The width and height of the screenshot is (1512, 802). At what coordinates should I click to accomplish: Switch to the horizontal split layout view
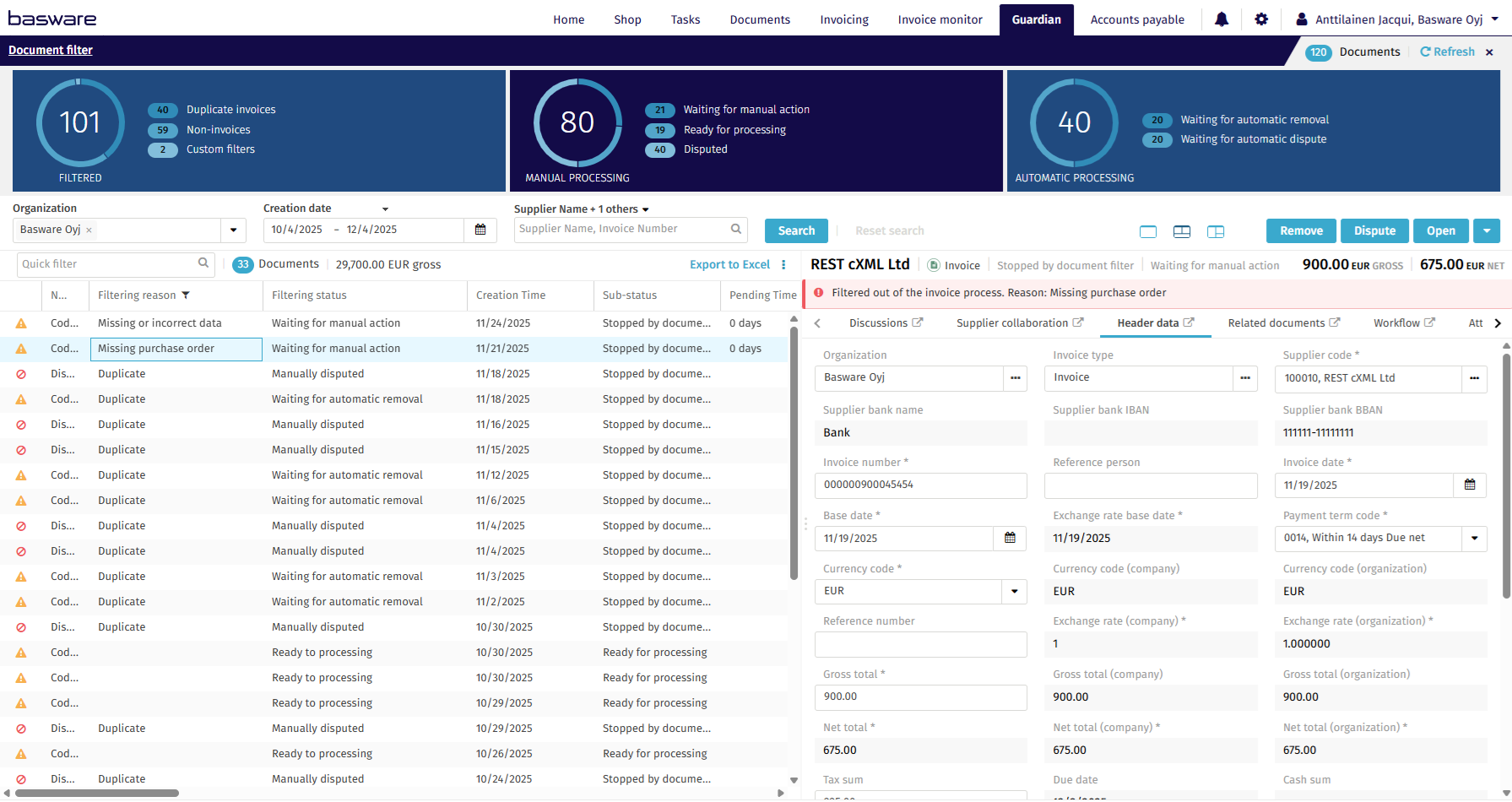[1182, 230]
